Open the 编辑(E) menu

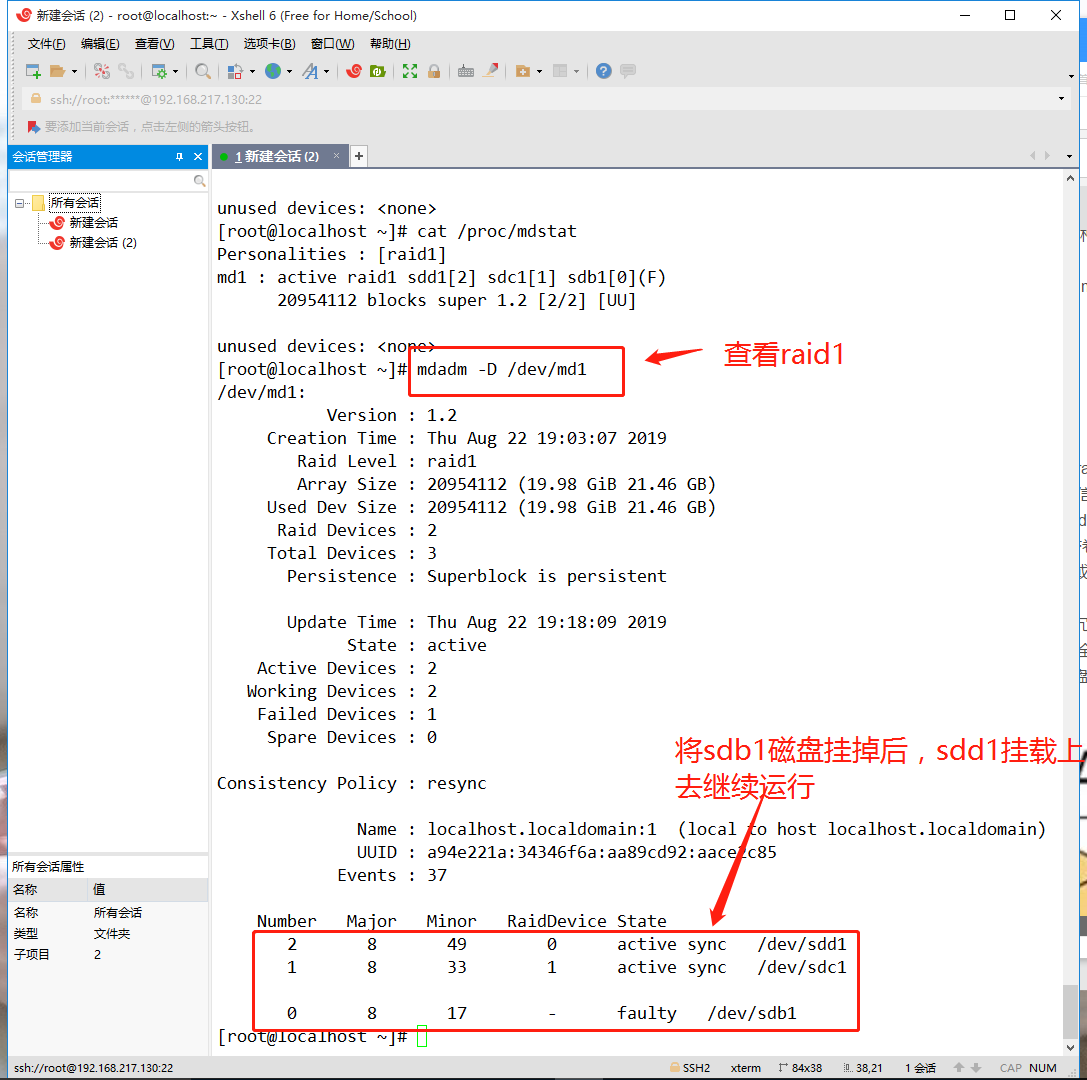pyautogui.click(x=100, y=44)
